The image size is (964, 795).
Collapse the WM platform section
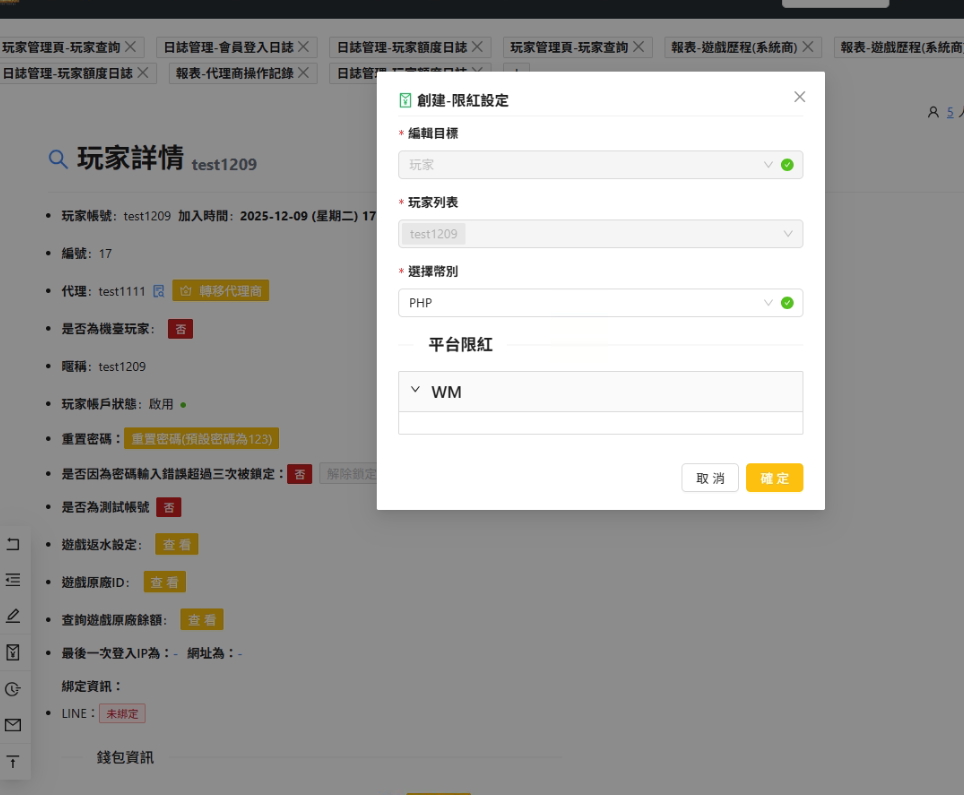(415, 391)
